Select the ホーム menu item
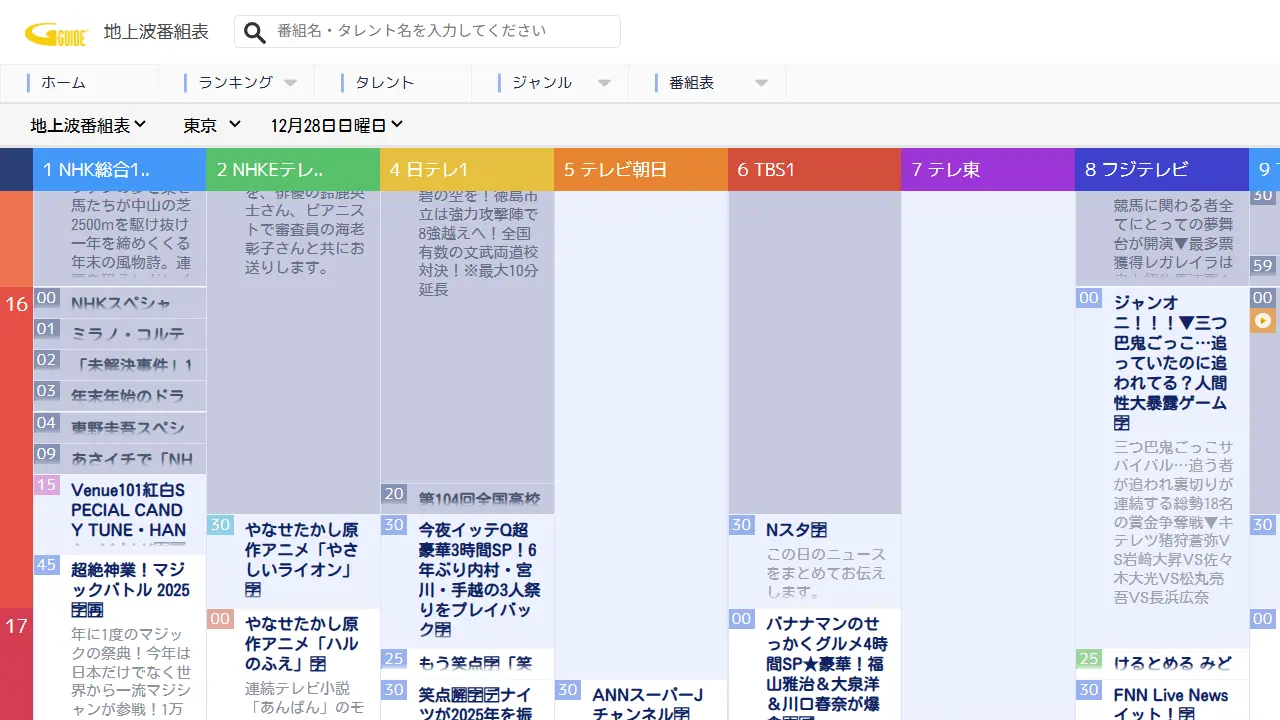The height and width of the screenshot is (720, 1280). click(x=60, y=82)
